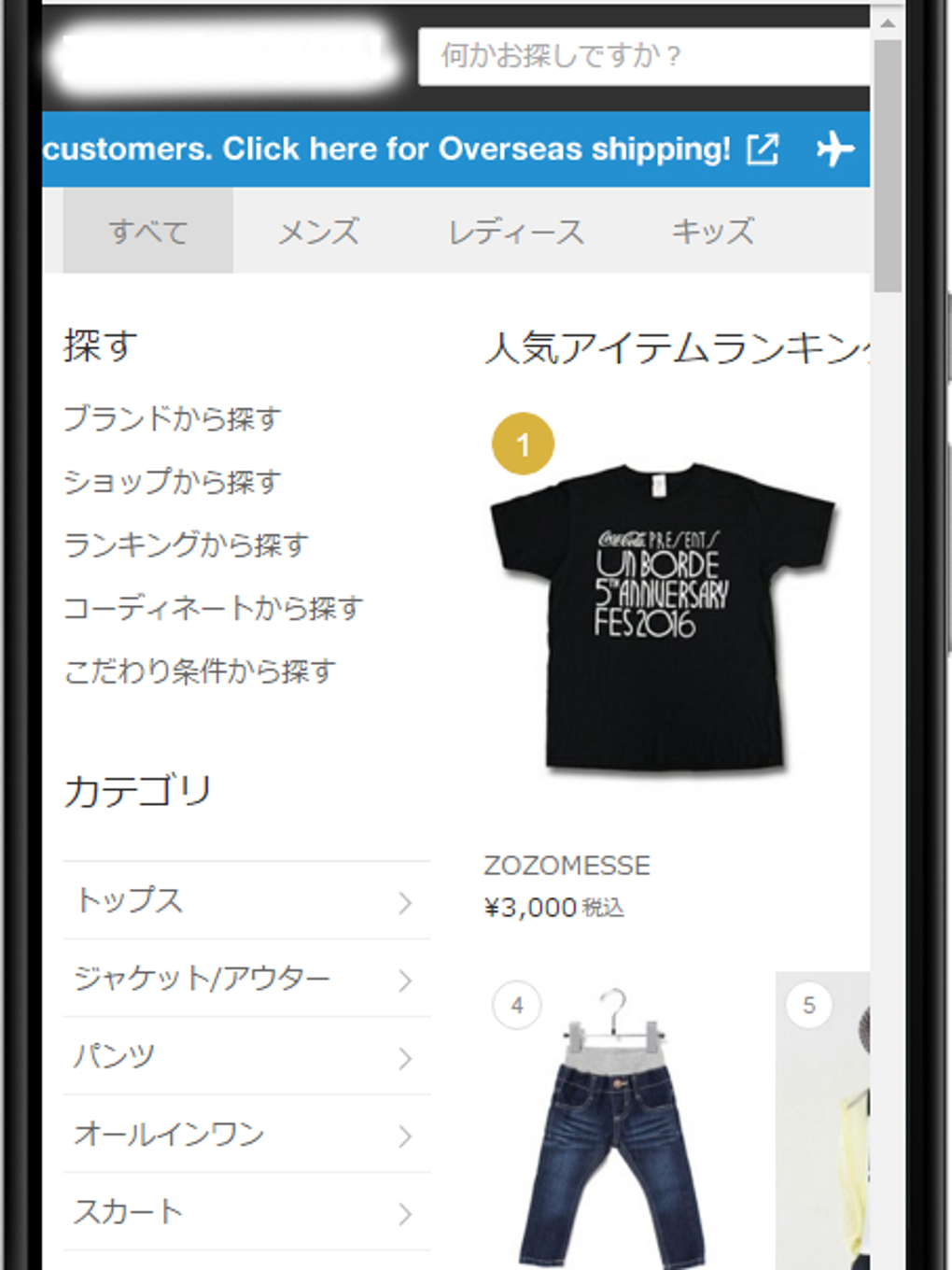The height and width of the screenshot is (1270, 952).
Task: Click the 何かお探しですか search field
Action: [x=644, y=56]
